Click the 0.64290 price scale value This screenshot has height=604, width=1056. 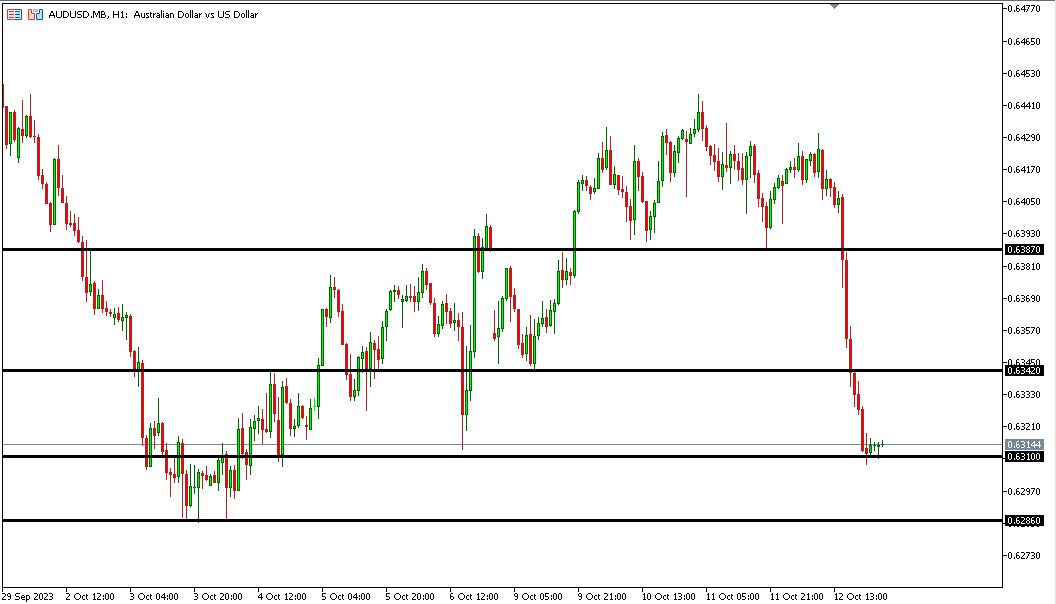click(x=1024, y=137)
